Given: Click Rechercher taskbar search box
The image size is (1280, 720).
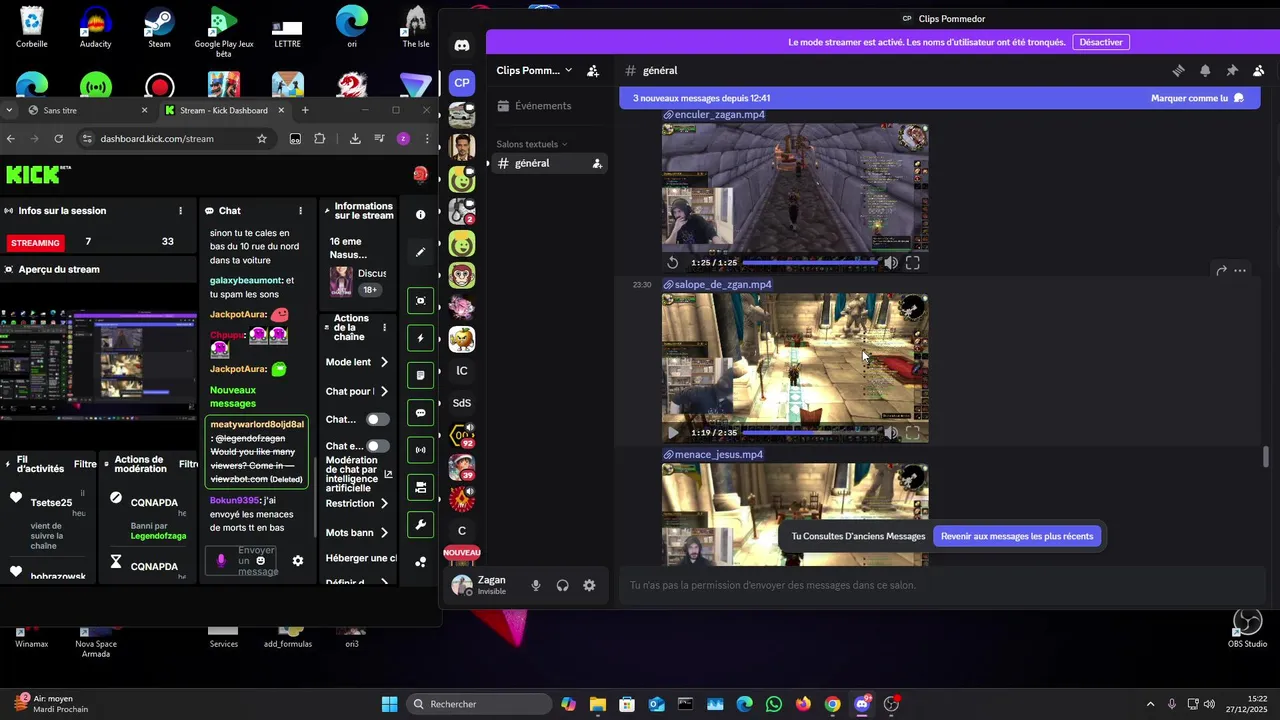Looking at the screenshot, I should tap(480, 704).
